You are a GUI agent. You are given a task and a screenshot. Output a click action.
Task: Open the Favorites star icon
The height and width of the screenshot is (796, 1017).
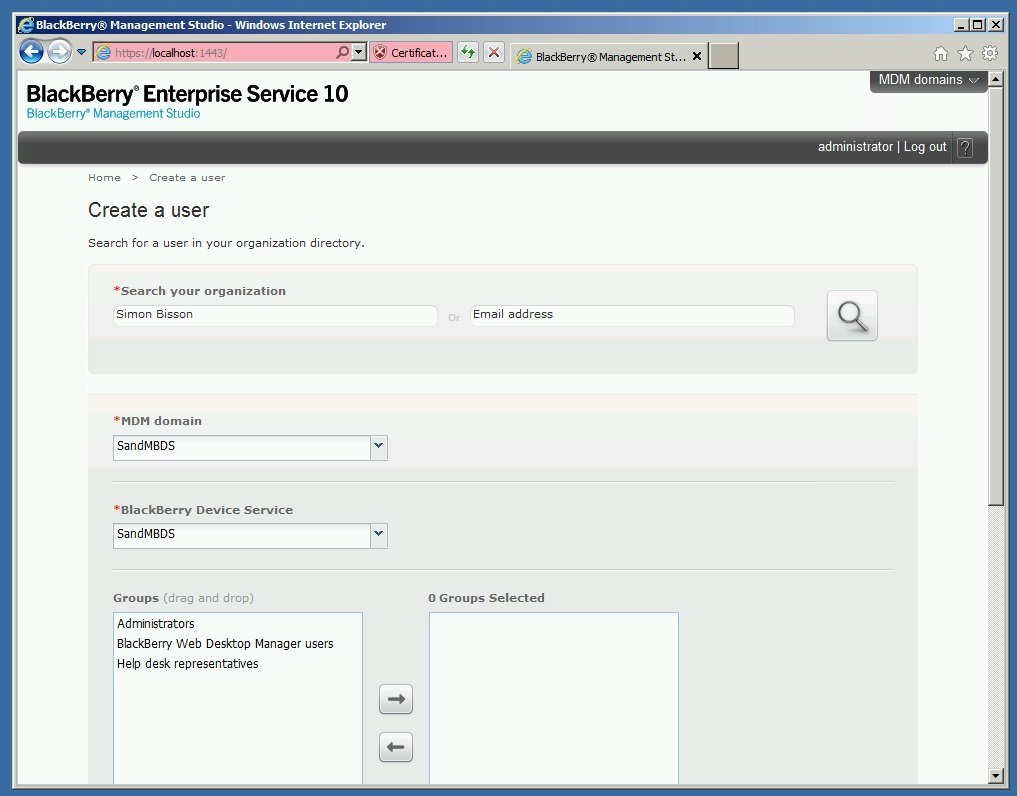coord(965,54)
